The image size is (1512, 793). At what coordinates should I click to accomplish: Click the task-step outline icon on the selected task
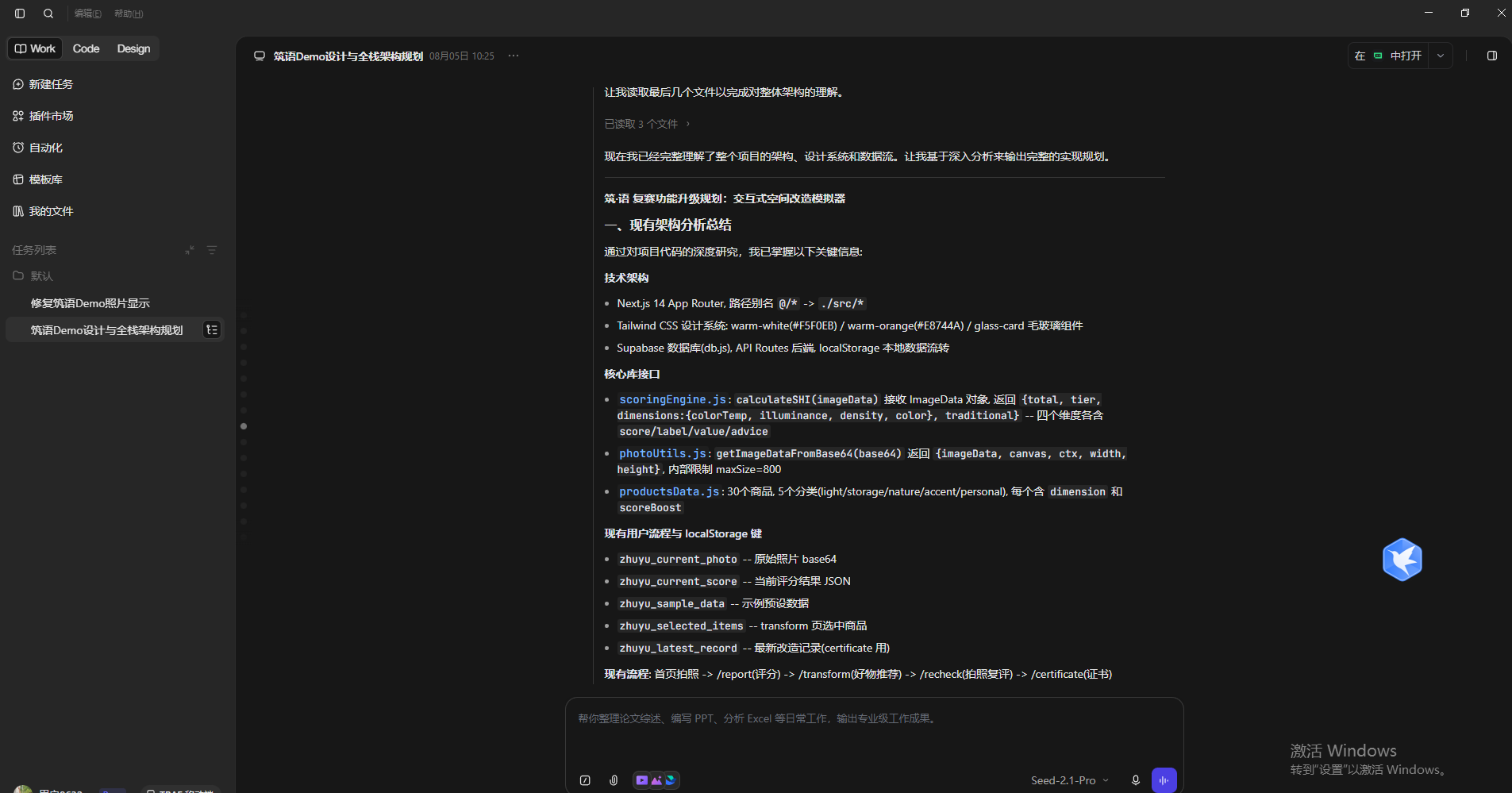pyautogui.click(x=212, y=330)
